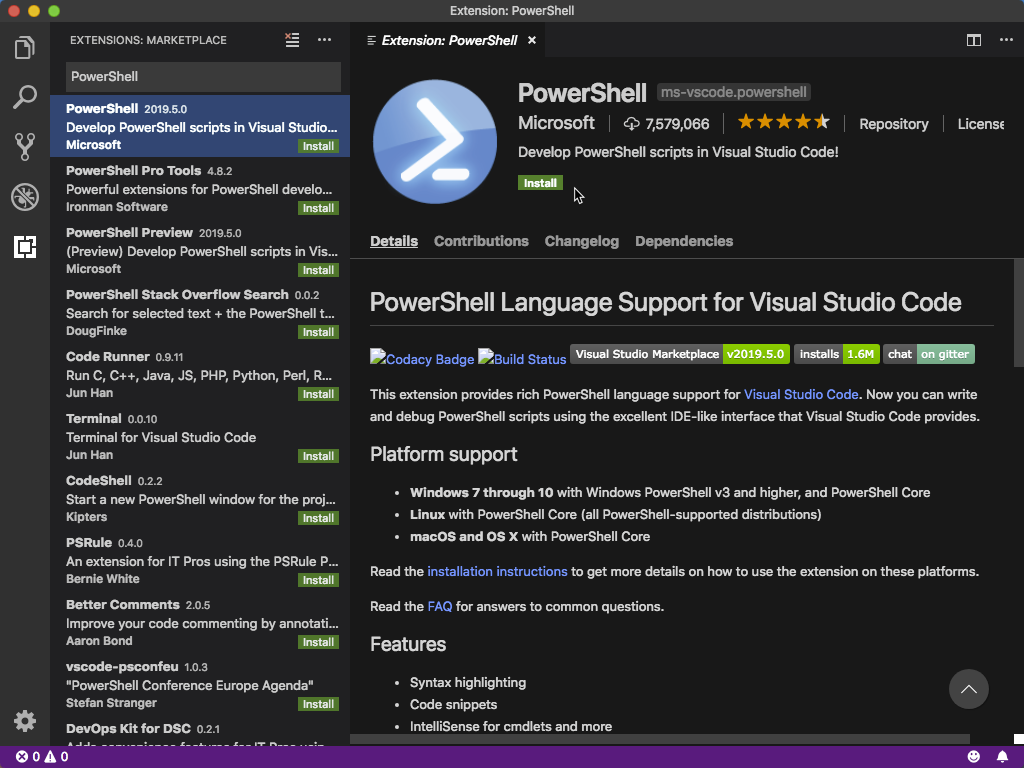Close the Extension: PowerShell tab

[x=532, y=40]
